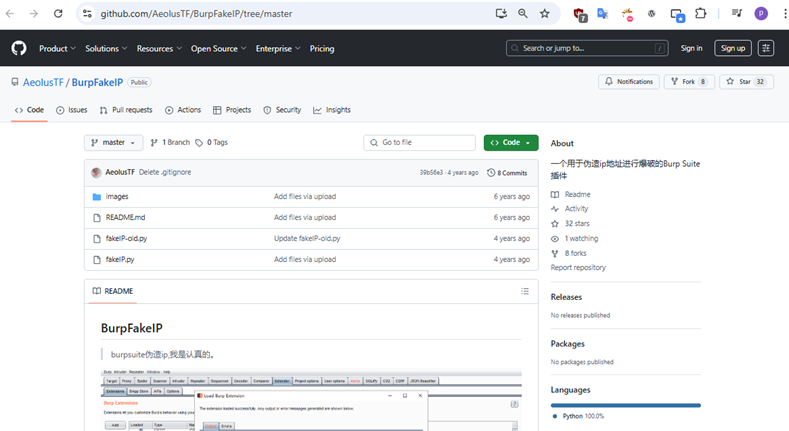Click the repository icon before AeolusTF

click(x=15, y=82)
